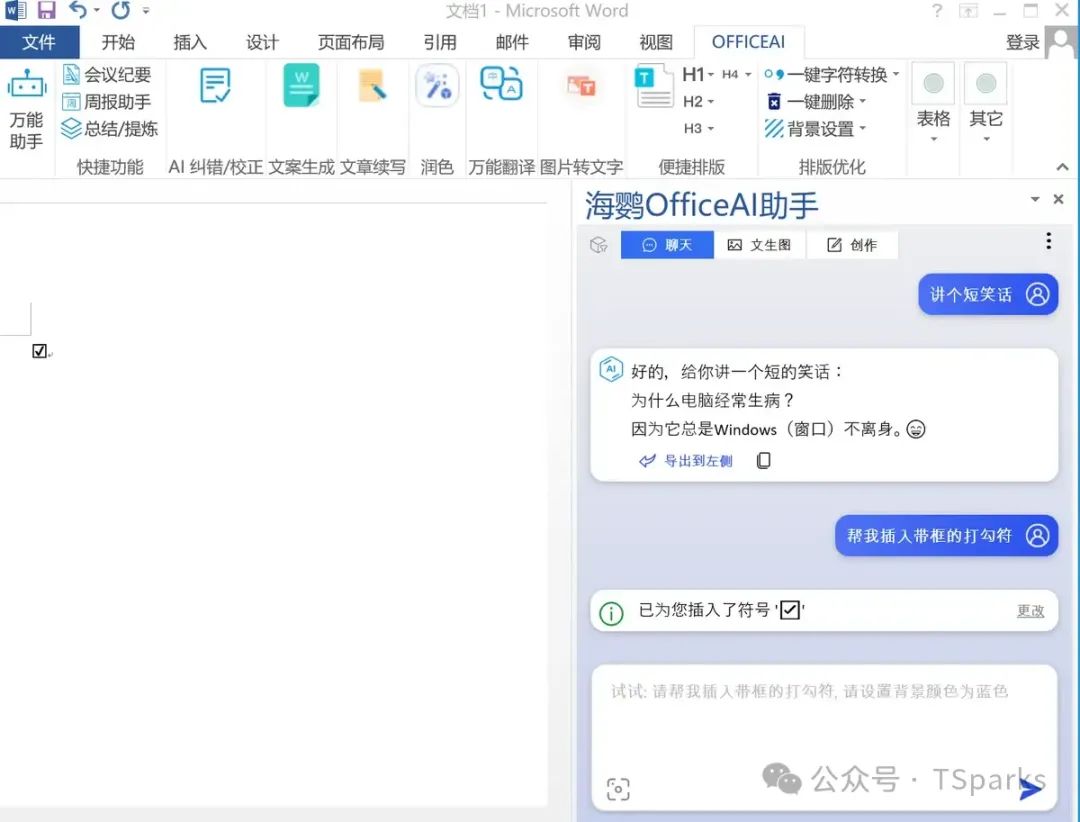Switch to the 聊天 tab in assistant

(x=667, y=245)
